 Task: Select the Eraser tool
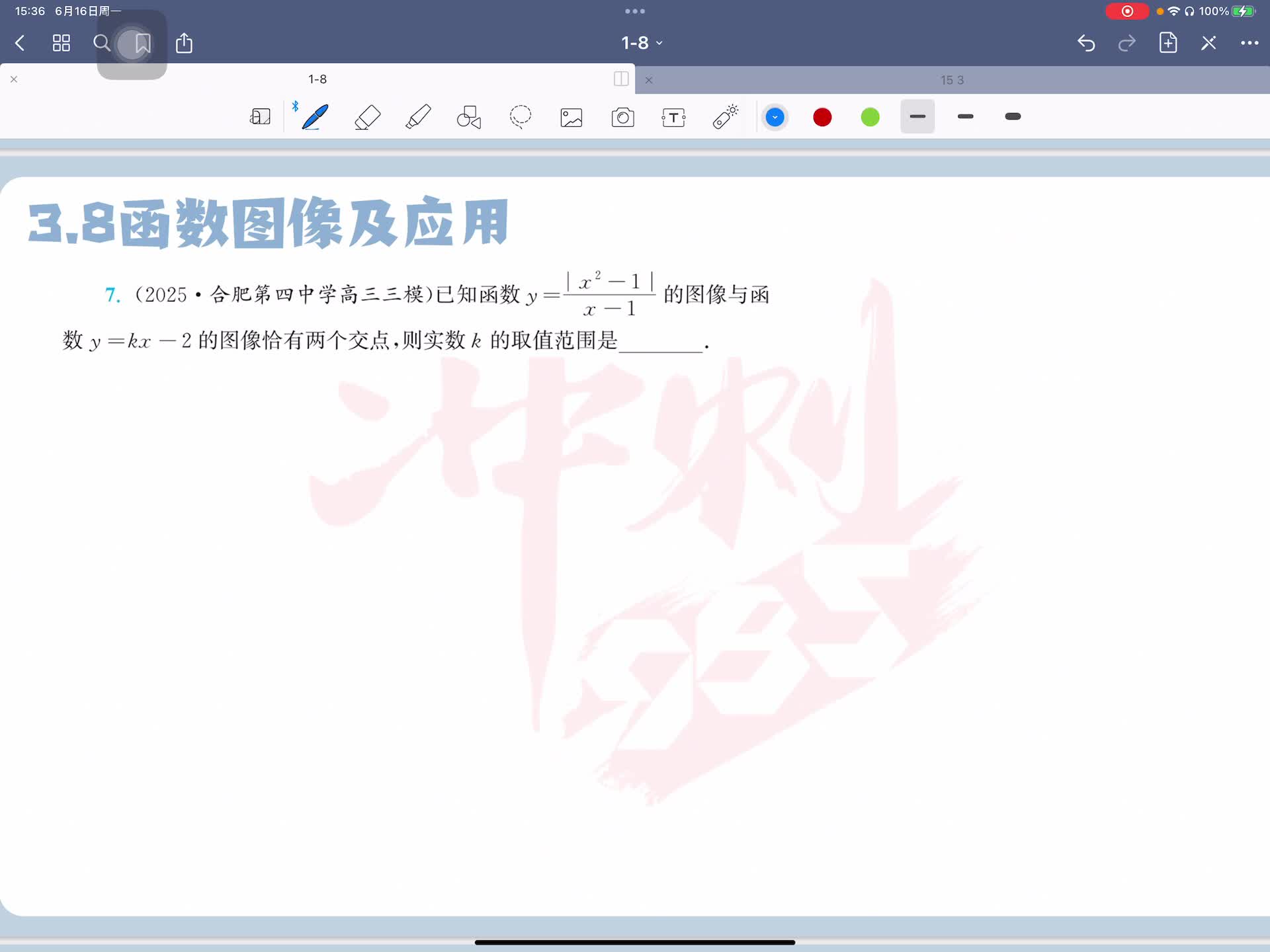367,117
